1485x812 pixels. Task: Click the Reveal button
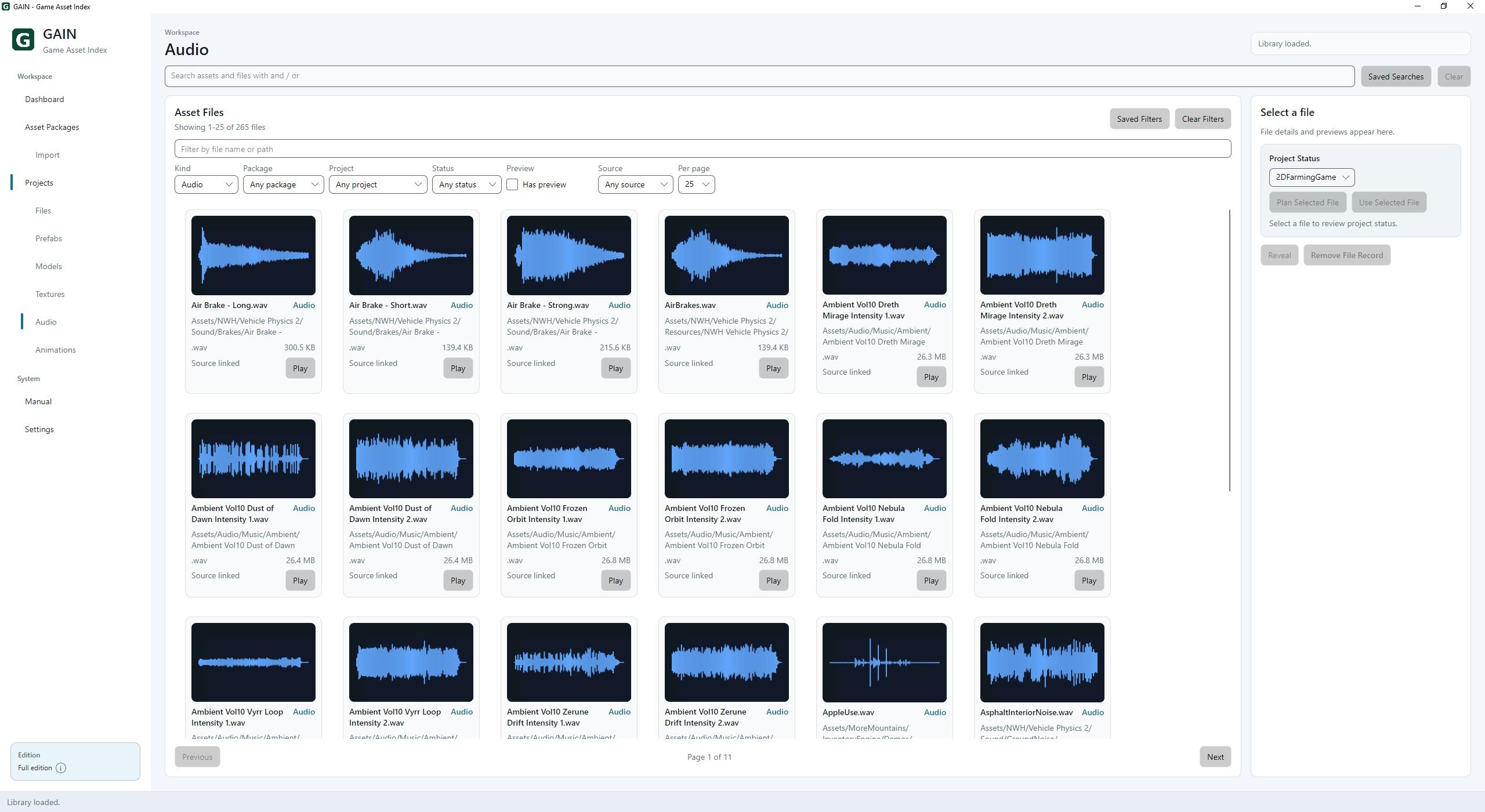pos(1279,255)
